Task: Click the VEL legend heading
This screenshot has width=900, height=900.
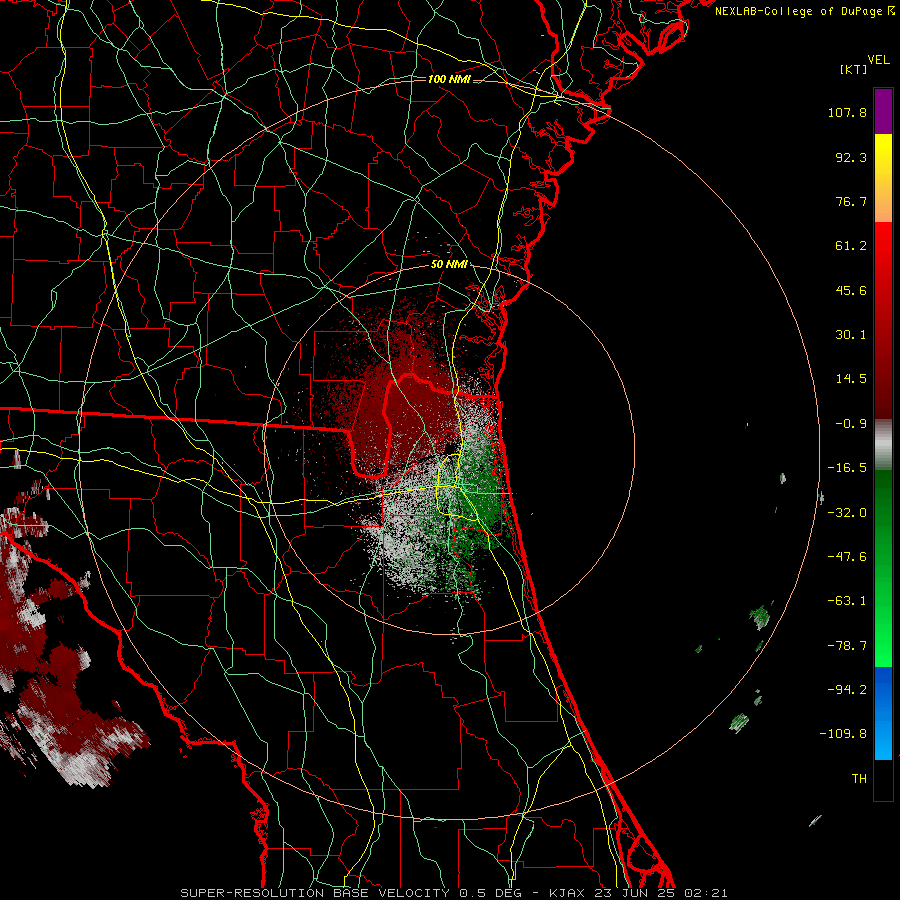Action: click(x=878, y=60)
